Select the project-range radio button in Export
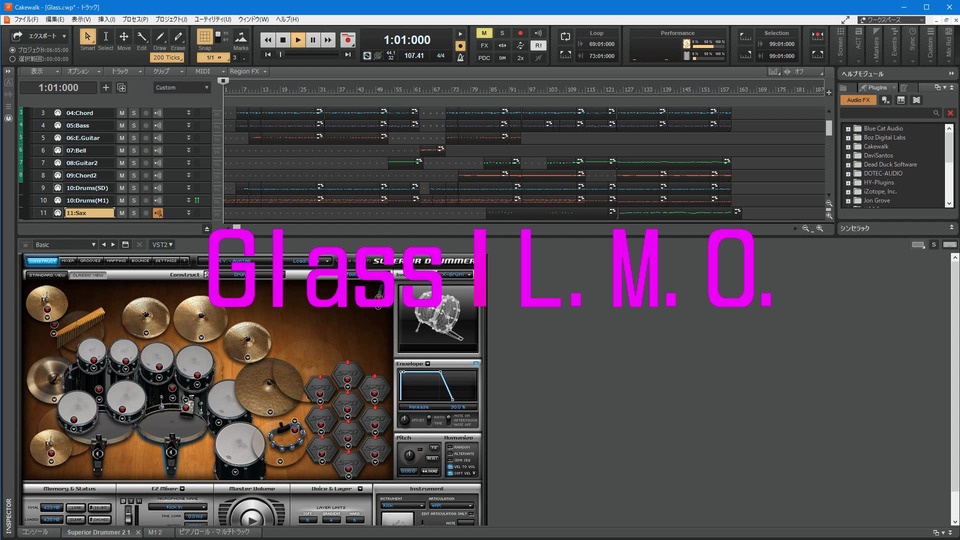This screenshot has height=540, width=960. (12, 50)
